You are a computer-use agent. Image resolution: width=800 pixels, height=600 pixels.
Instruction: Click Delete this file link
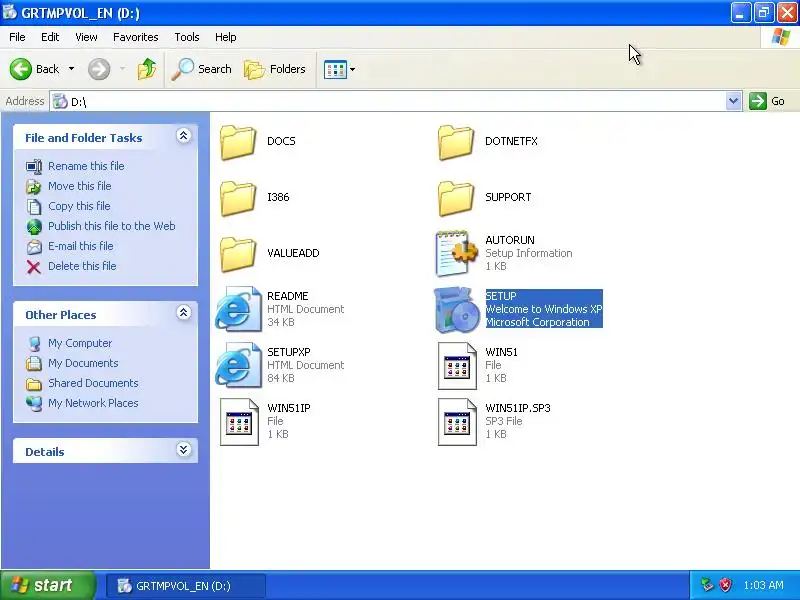click(x=82, y=266)
